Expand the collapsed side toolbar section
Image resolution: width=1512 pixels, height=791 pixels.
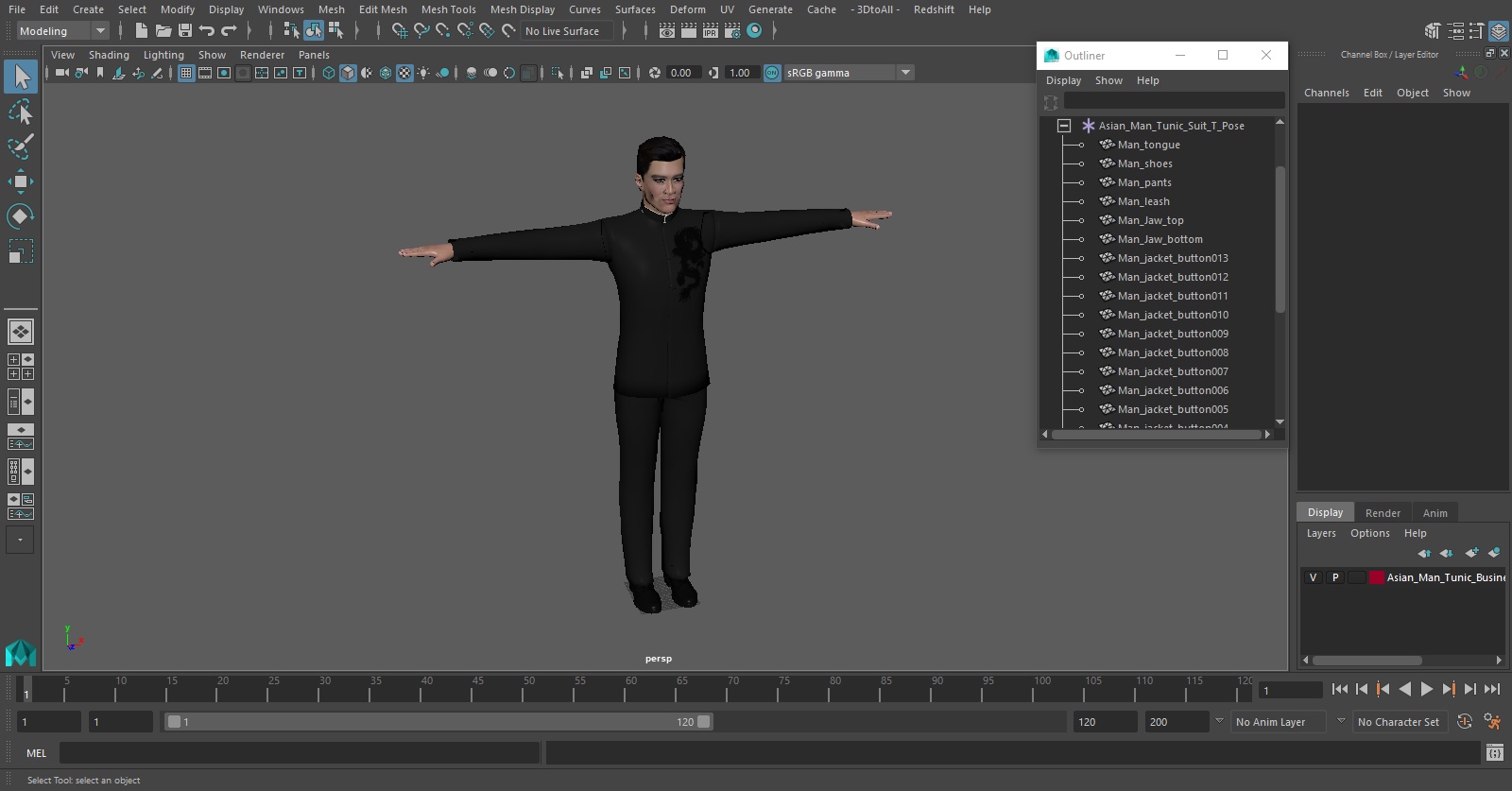[20, 540]
